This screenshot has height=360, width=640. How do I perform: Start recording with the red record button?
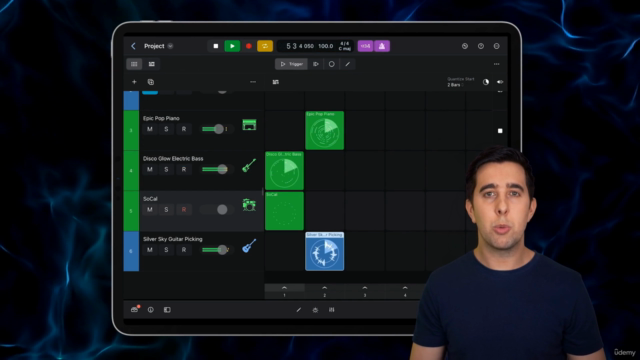[x=249, y=46]
